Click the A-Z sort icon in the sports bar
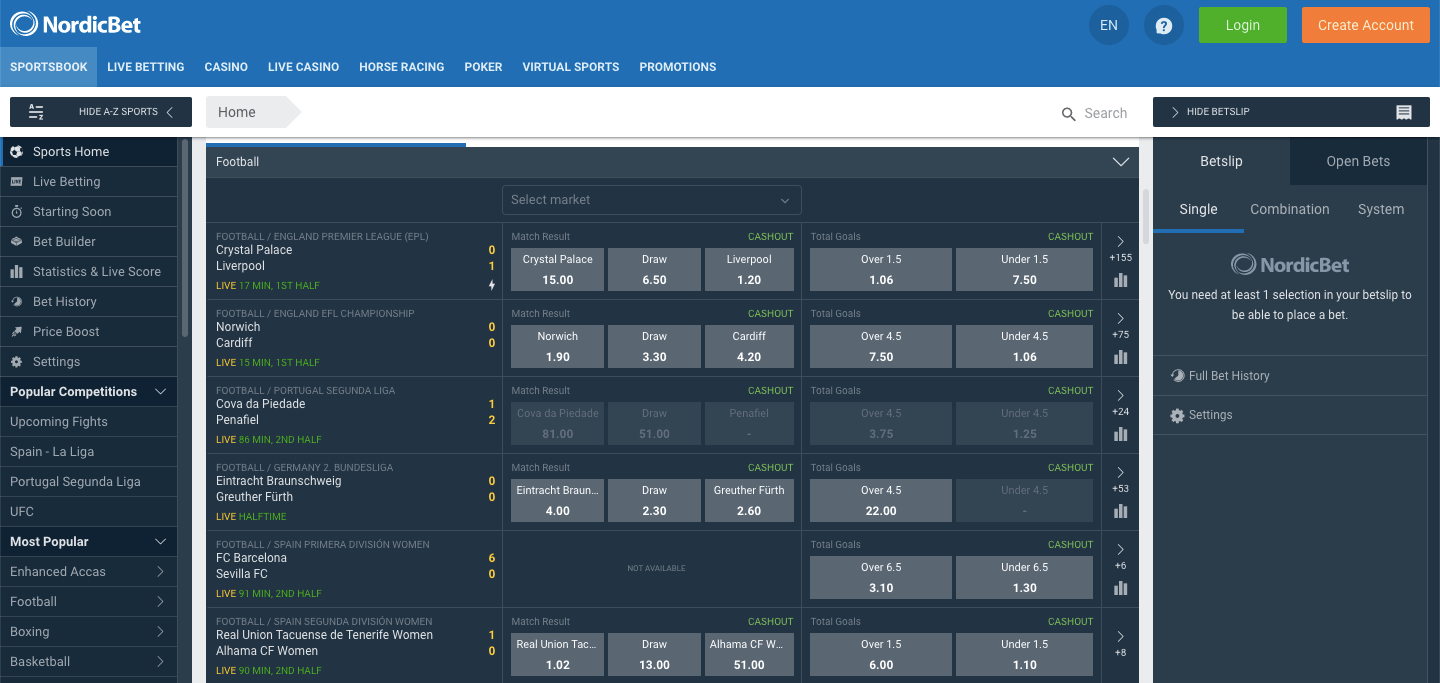Image resolution: width=1440 pixels, height=683 pixels. (36, 112)
